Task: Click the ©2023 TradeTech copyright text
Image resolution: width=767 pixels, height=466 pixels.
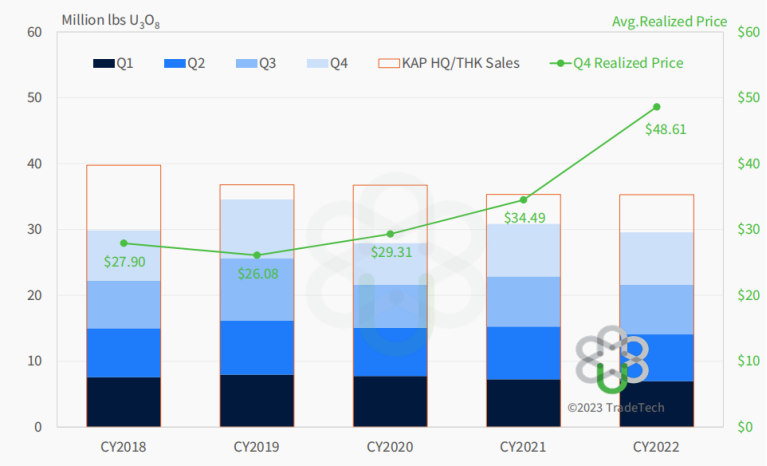Action: coord(615,408)
